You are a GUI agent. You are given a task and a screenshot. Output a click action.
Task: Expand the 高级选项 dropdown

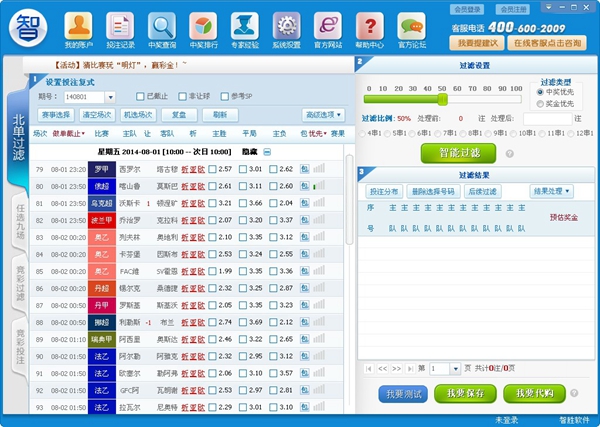(x=322, y=115)
